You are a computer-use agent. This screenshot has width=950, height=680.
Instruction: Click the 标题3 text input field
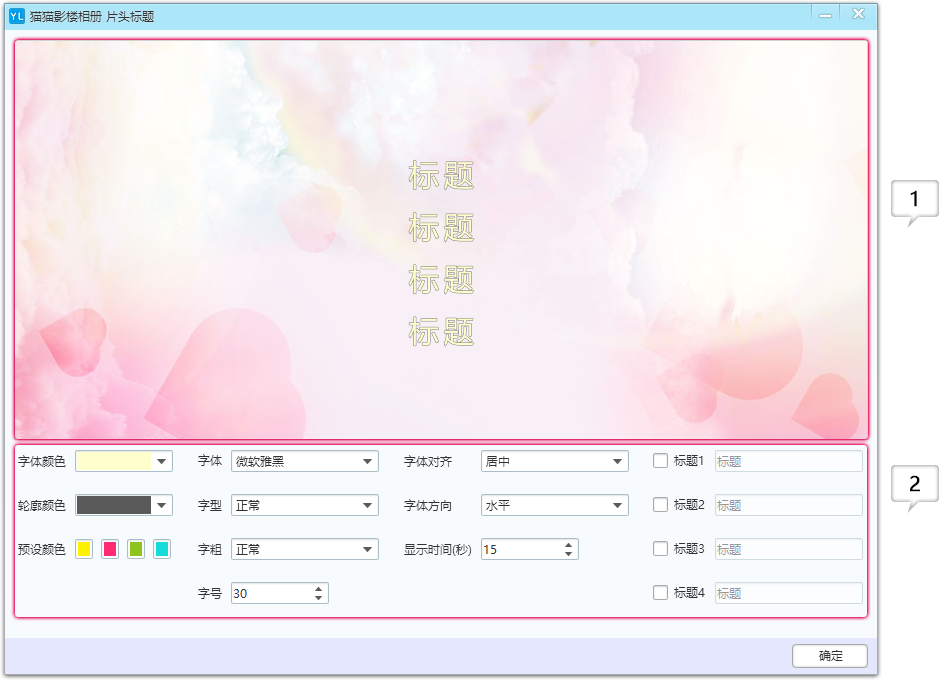point(788,549)
